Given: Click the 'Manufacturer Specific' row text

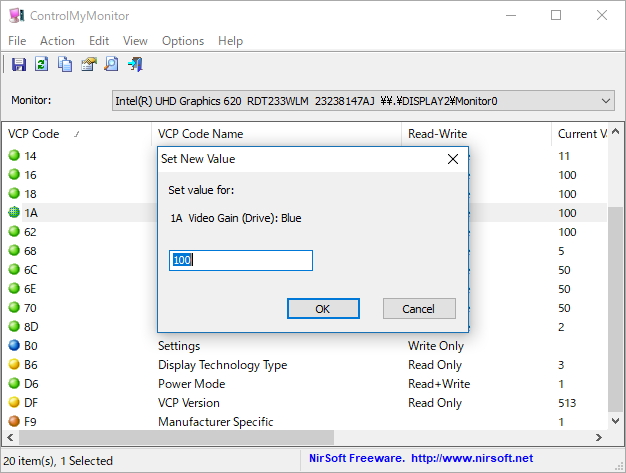Looking at the screenshot, I should point(216,422).
